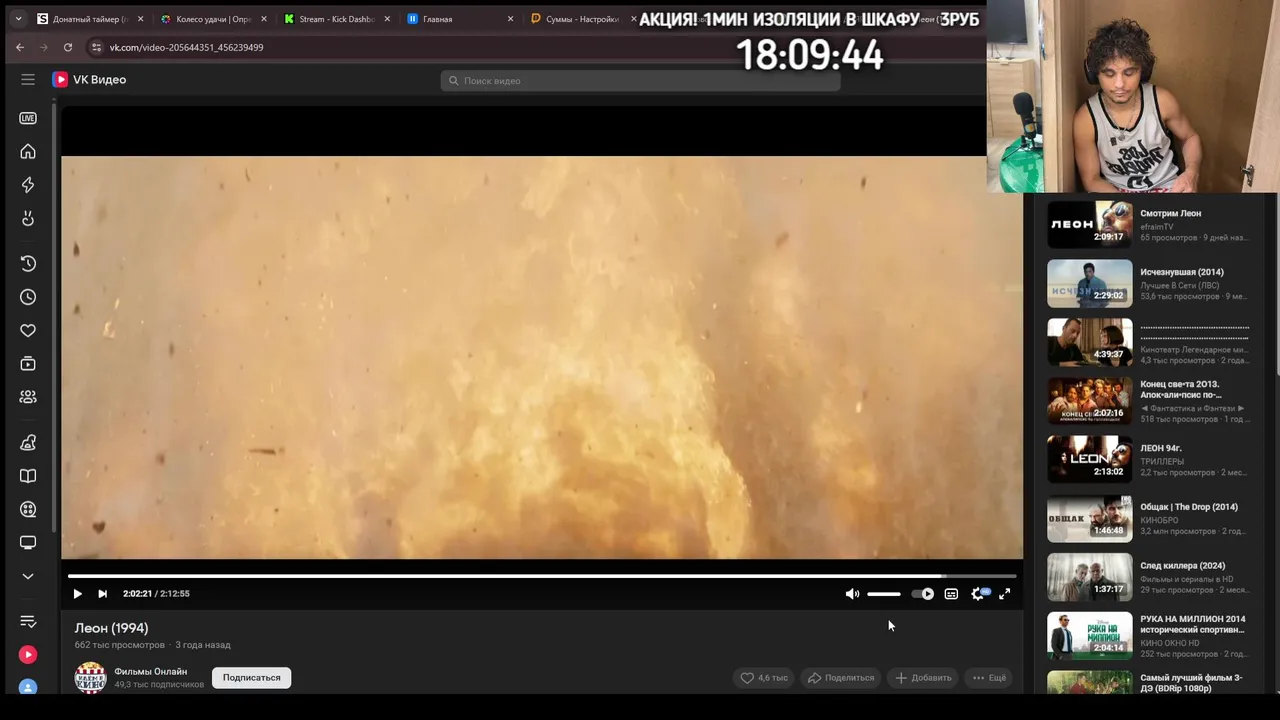
Task: Open the subscriptions stack sidebar icon
Action: pos(28,364)
